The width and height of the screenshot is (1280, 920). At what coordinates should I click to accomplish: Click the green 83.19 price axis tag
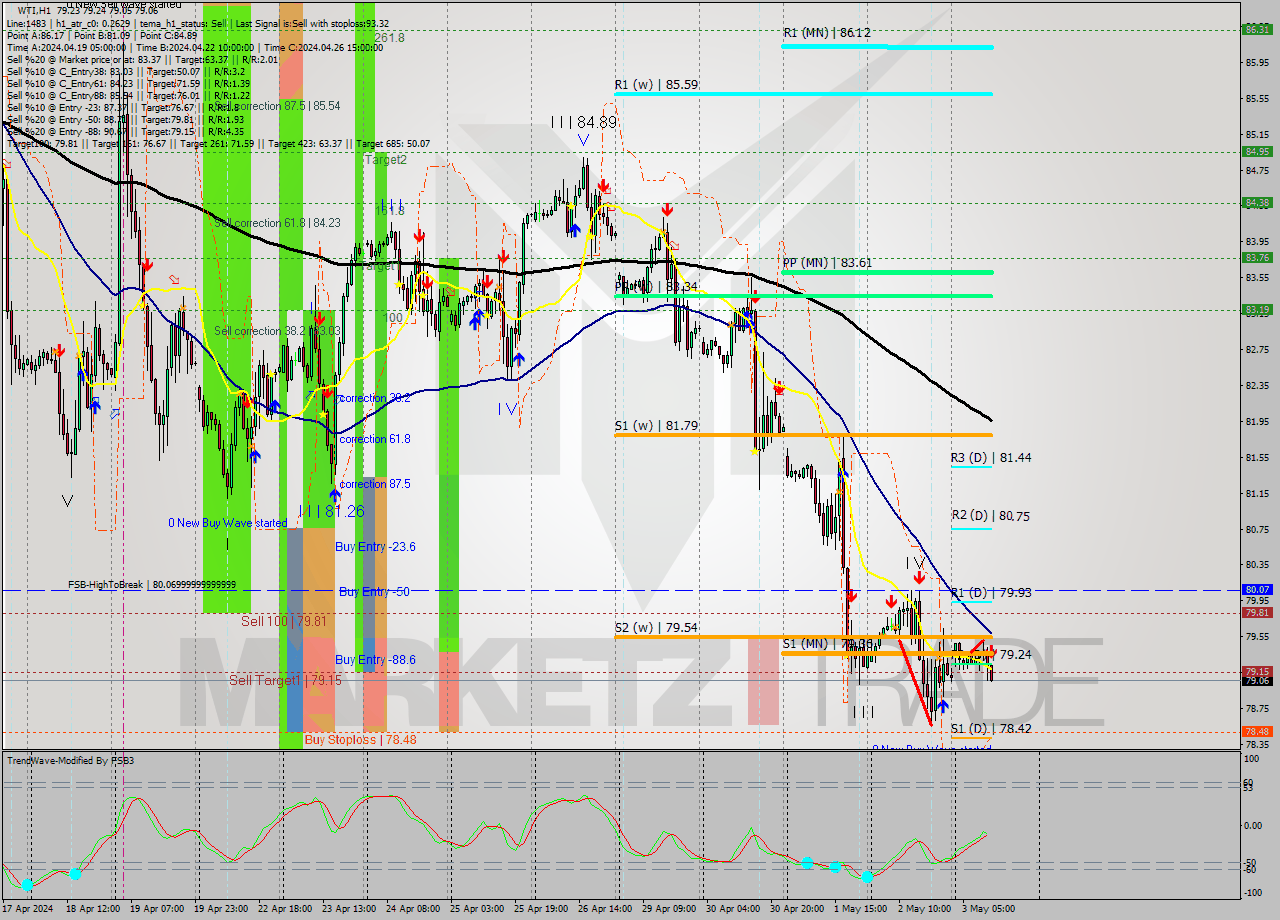tap(1256, 310)
